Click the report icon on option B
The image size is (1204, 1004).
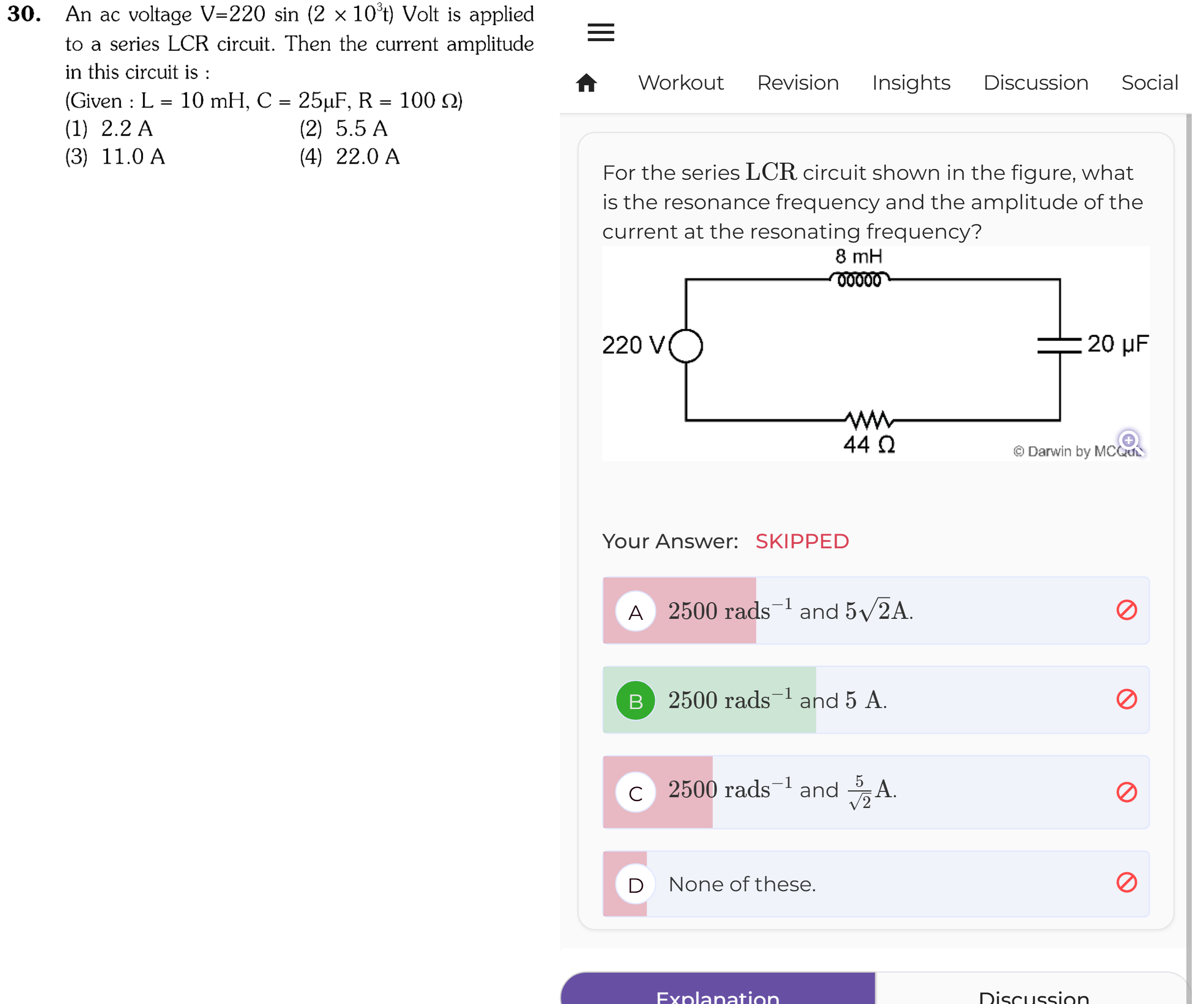[x=1126, y=699]
